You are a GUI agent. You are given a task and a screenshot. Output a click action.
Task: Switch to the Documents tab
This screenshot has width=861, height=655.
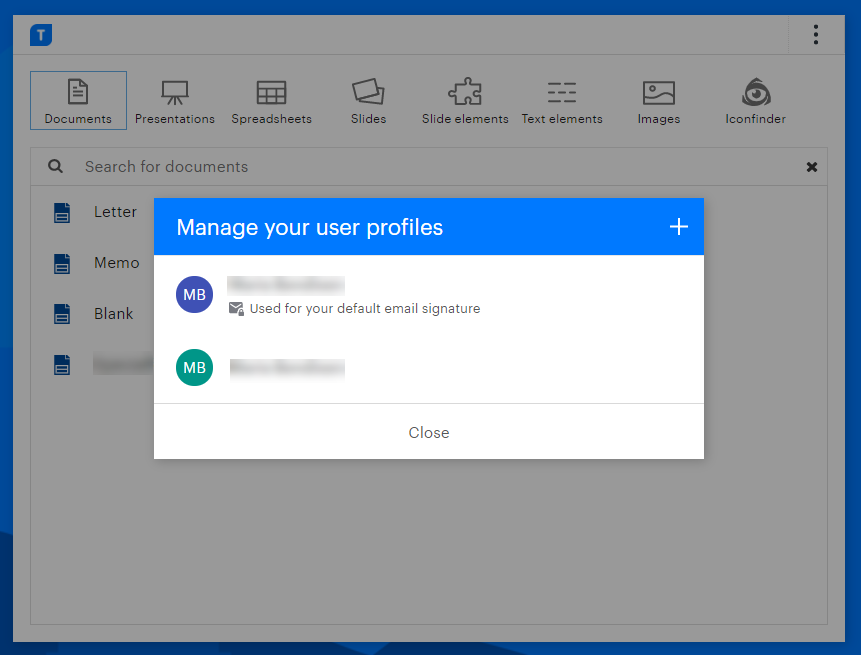[x=78, y=100]
